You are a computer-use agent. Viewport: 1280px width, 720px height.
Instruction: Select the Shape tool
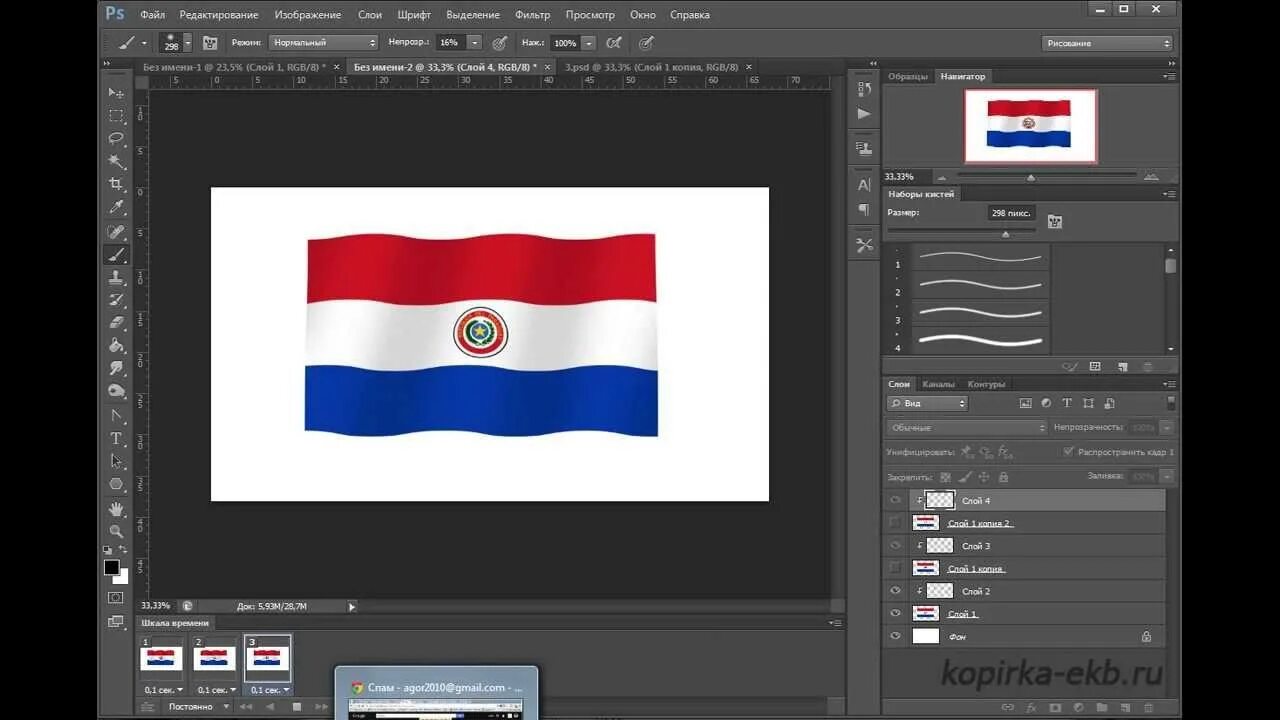[116, 485]
